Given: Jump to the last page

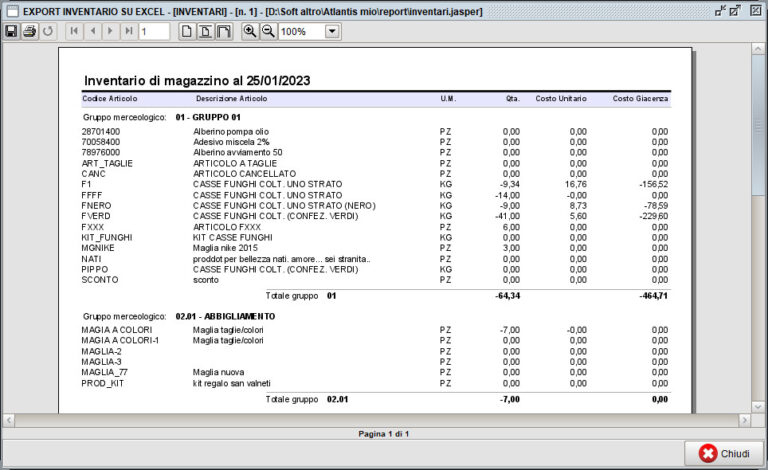Looking at the screenshot, I should tap(128, 32).
